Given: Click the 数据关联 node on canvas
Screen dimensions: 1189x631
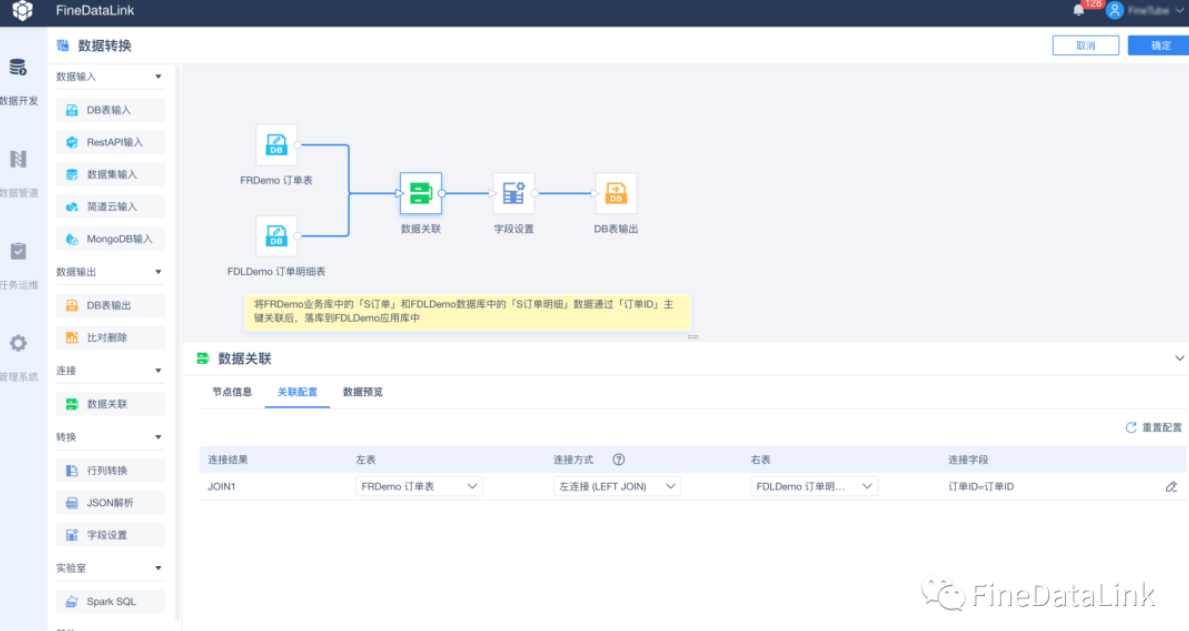Looking at the screenshot, I should click(x=421, y=193).
